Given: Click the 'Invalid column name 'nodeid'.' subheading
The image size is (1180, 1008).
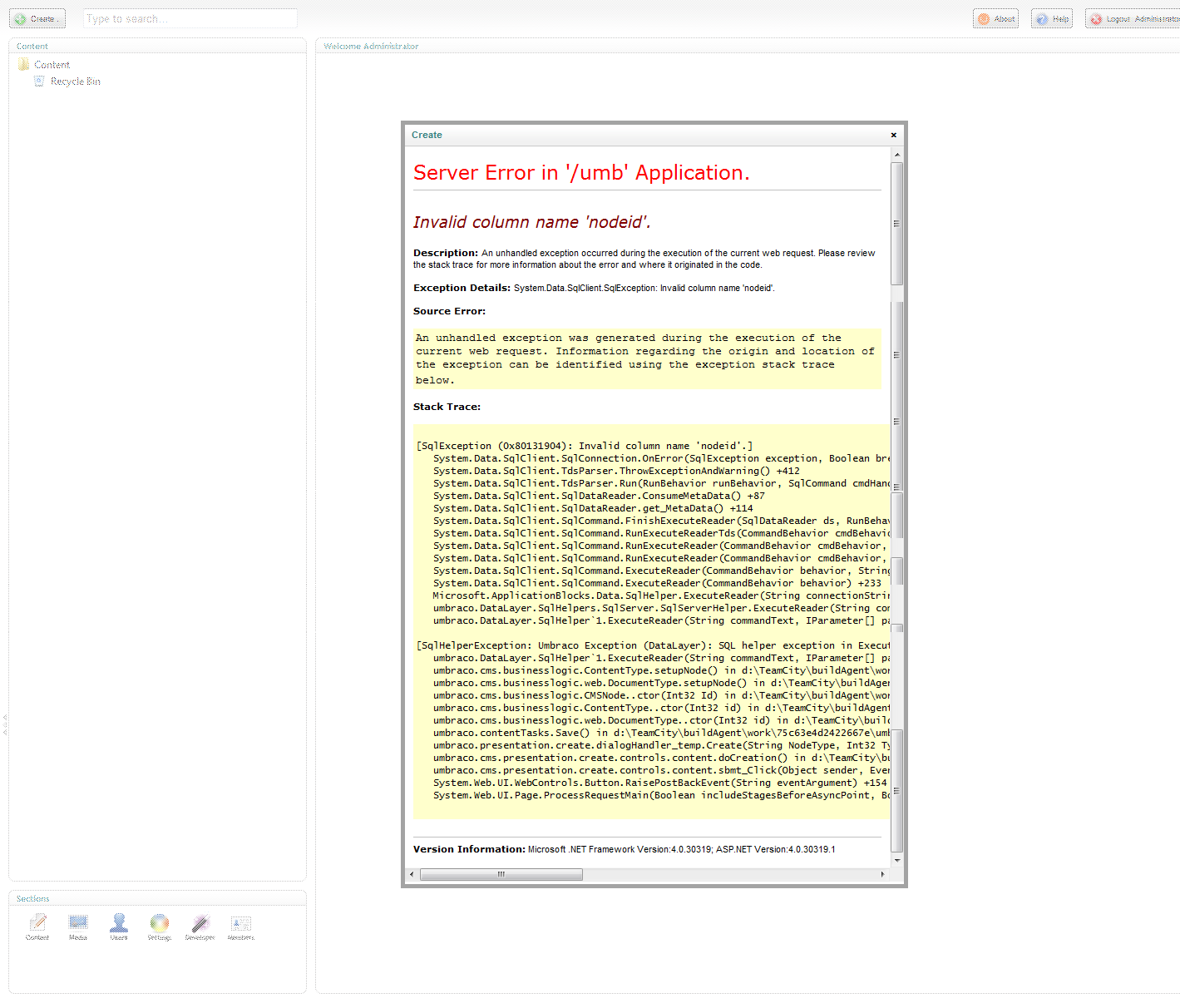Looking at the screenshot, I should [x=532, y=222].
